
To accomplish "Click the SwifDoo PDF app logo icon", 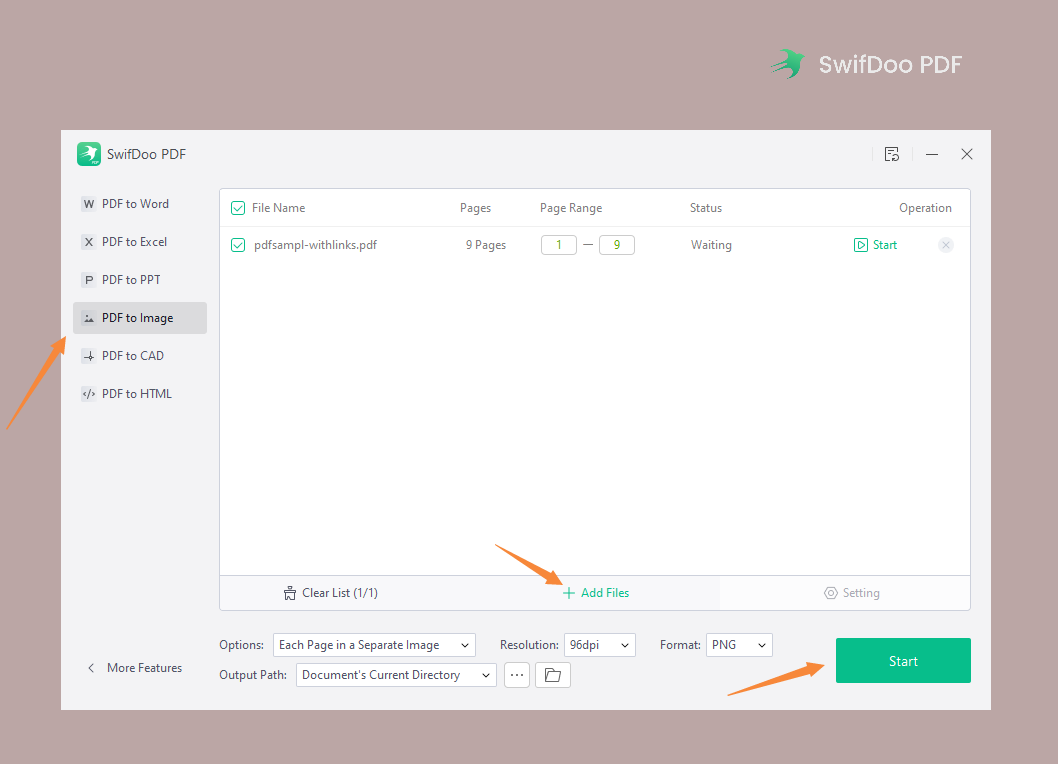I will tap(88, 154).
